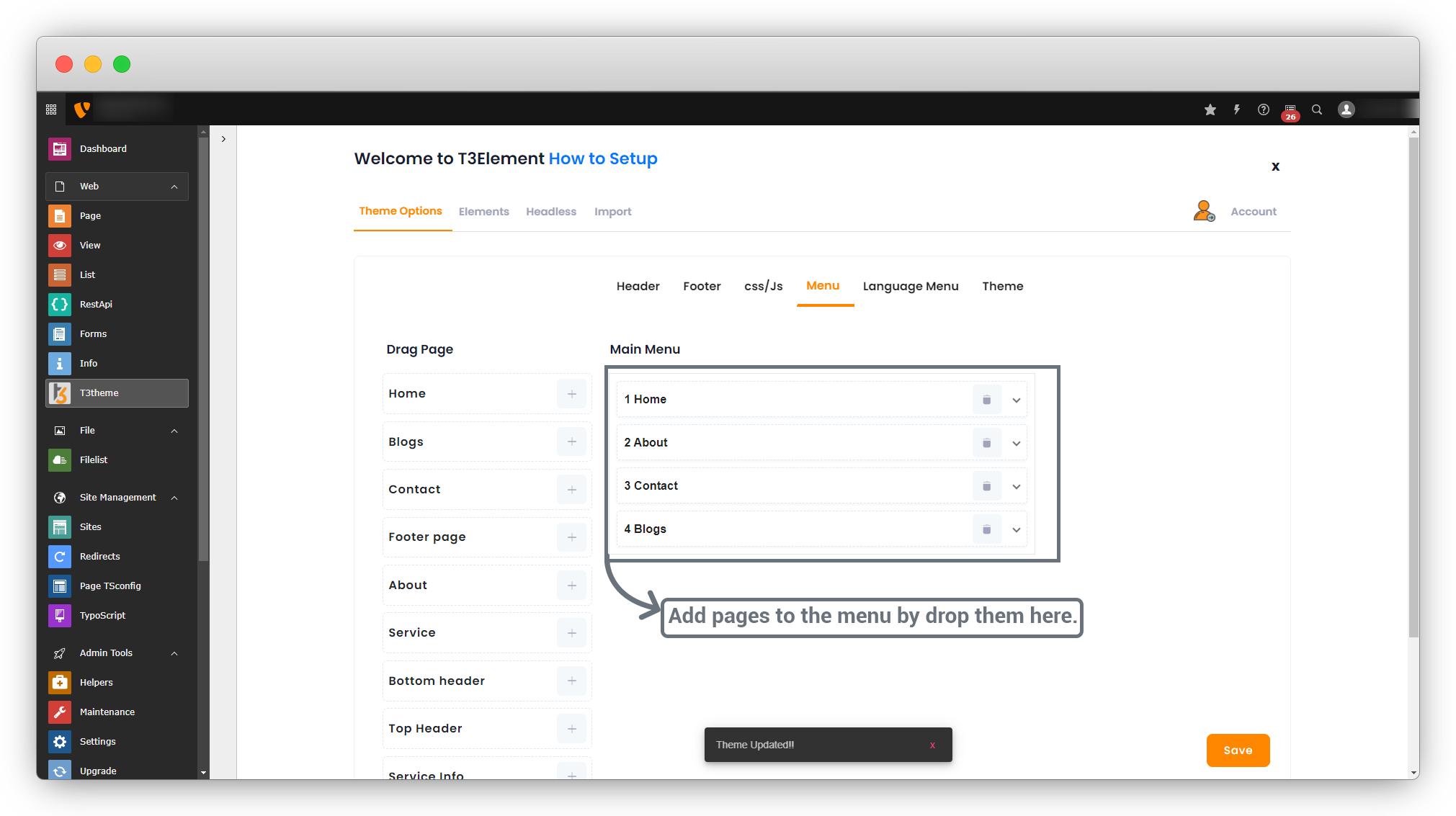The image size is (1456, 816).
Task: Add Home page with plus button
Action: coord(571,394)
